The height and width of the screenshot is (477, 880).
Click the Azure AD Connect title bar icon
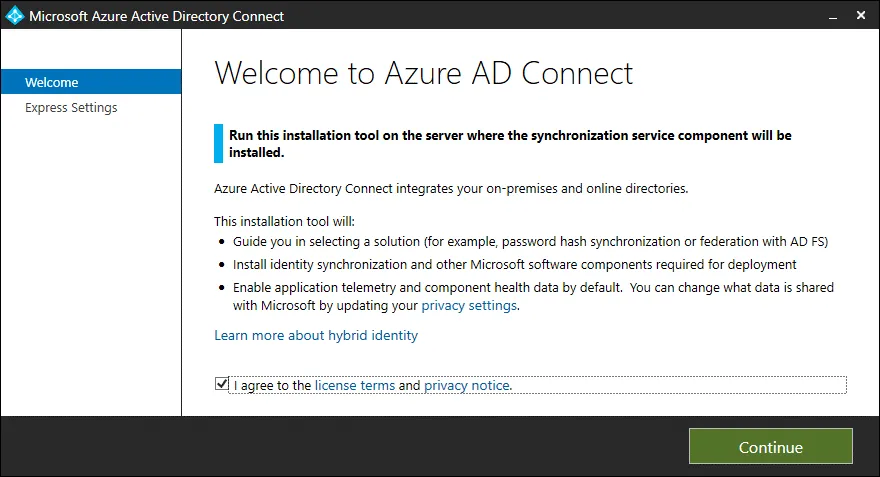(x=14, y=16)
